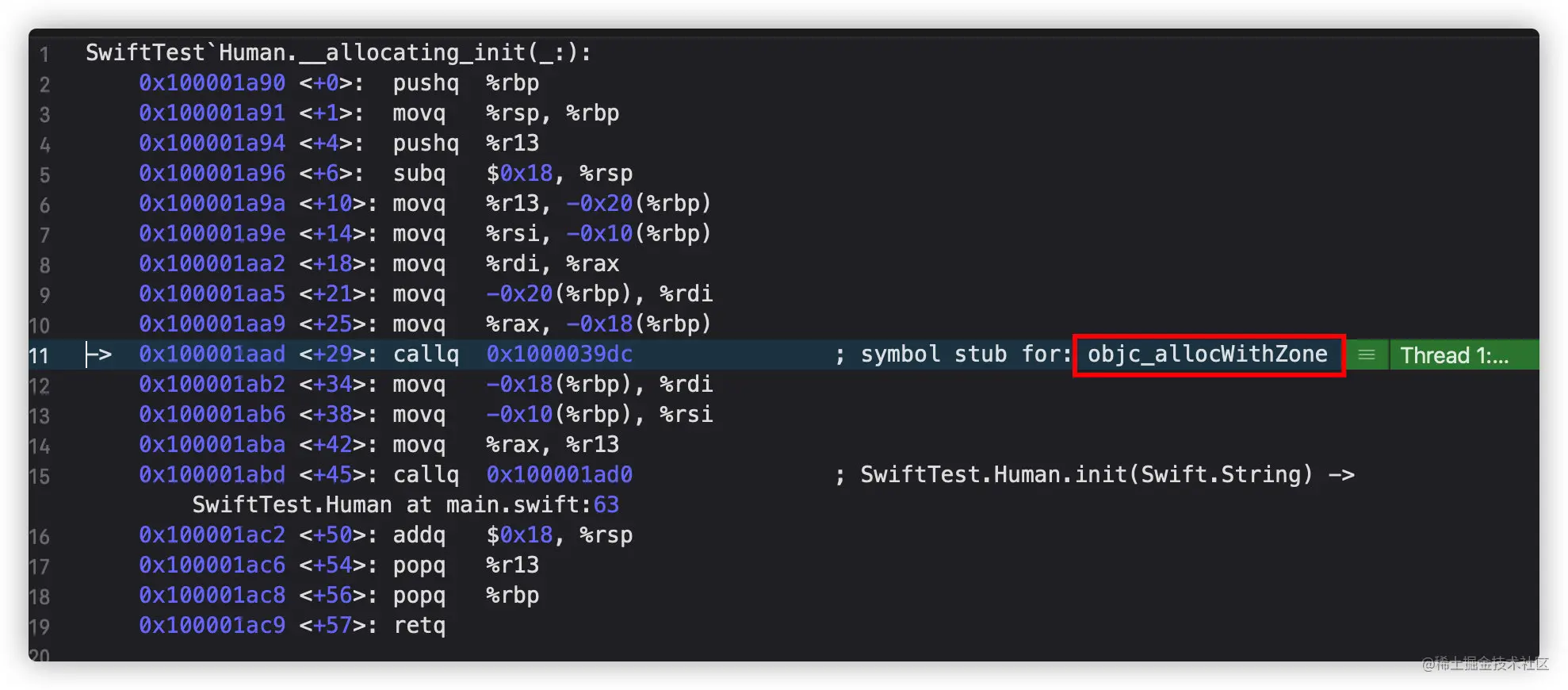Image resolution: width=1568 pixels, height=690 pixels.
Task: Click the address 0x100001a90
Action: coord(212,83)
